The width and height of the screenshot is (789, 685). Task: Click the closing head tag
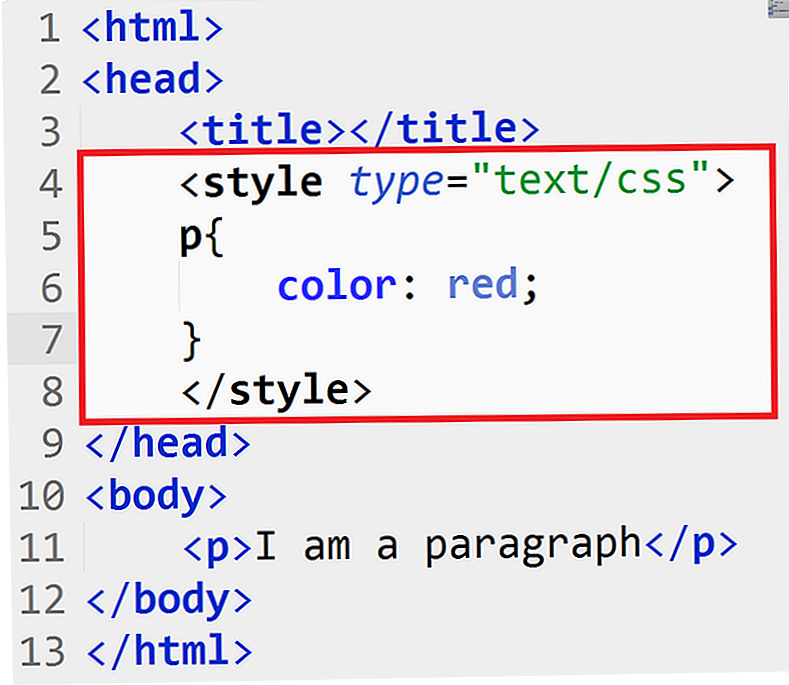168,443
